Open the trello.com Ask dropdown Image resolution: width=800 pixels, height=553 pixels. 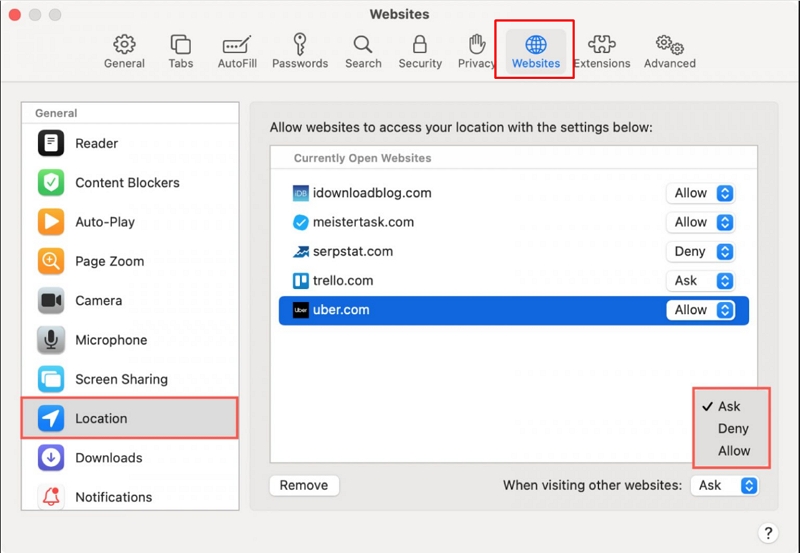[701, 281]
